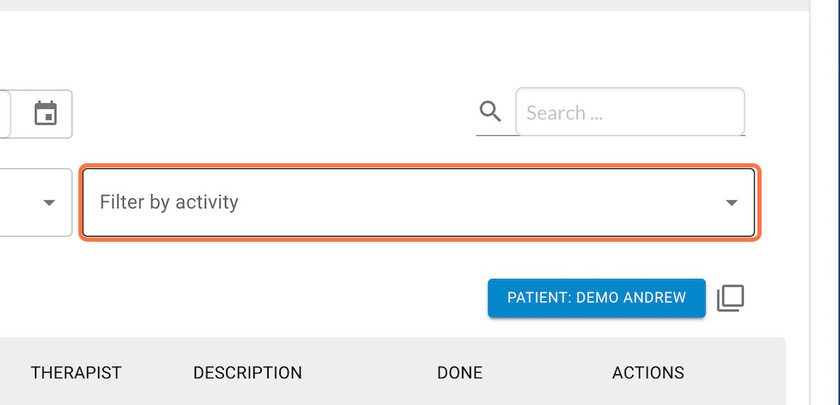840x405 pixels.
Task: Open the Filter by activity dropdown
Action: pyautogui.click(x=419, y=202)
